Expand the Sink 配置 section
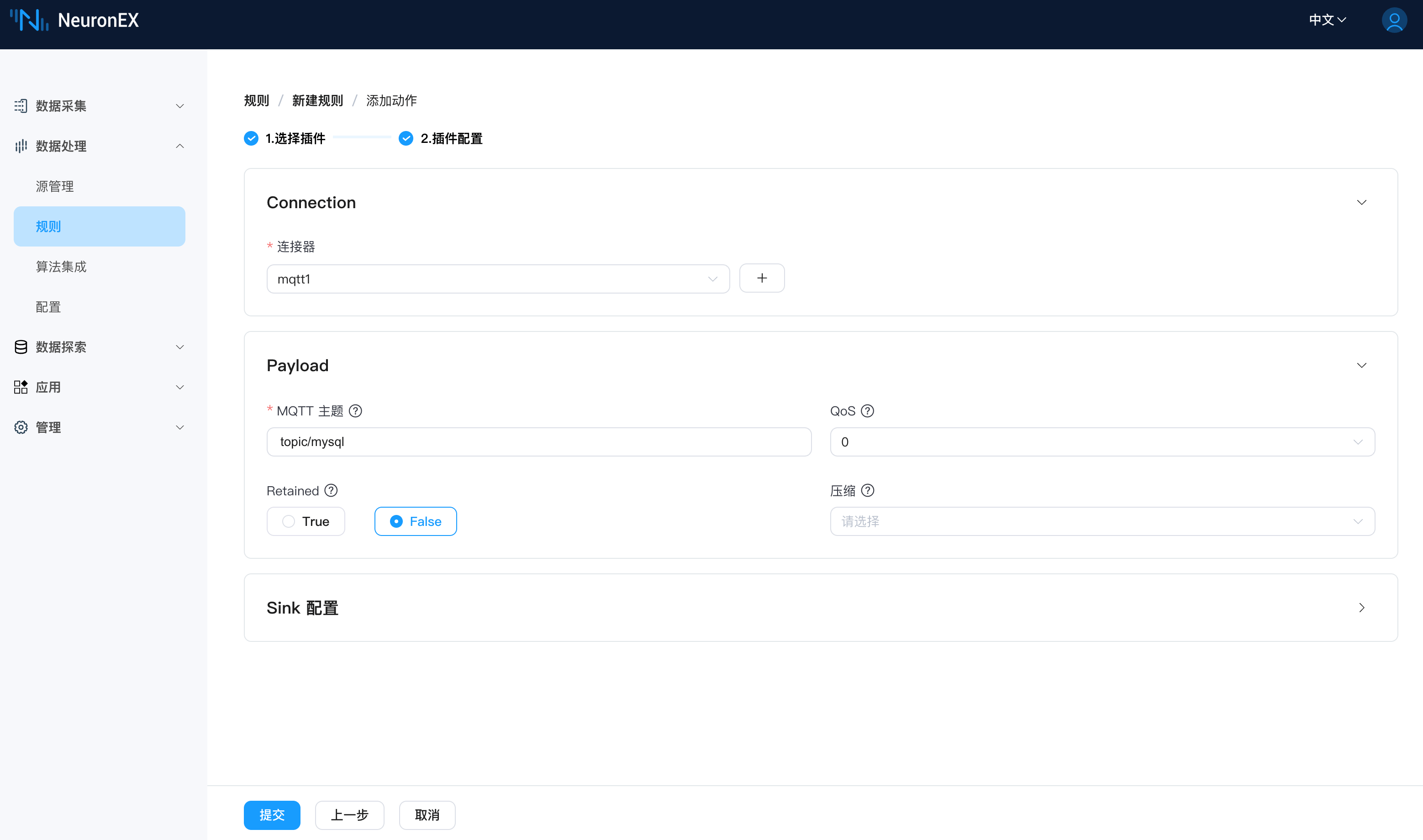Screen dimensions: 1423x840 [1361, 608]
